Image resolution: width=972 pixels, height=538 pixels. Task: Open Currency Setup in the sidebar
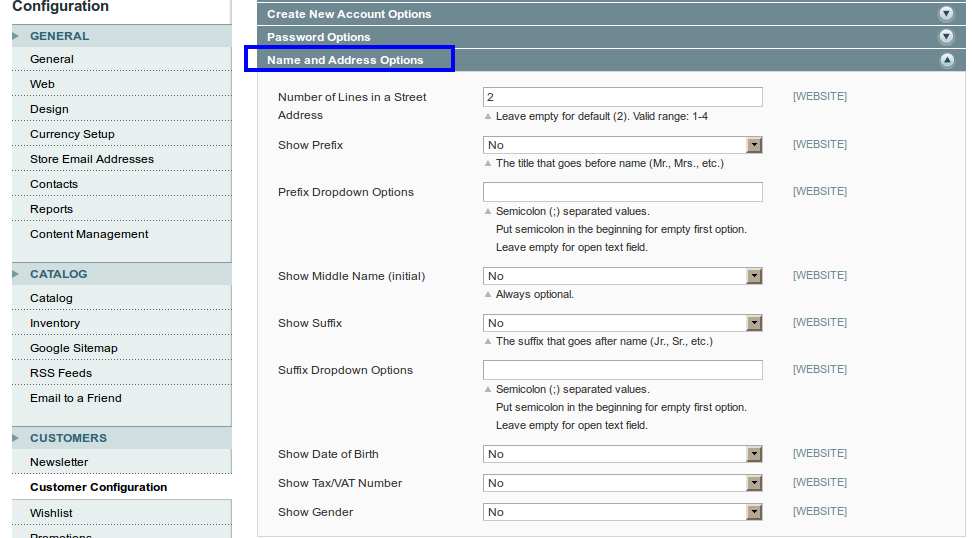click(x=72, y=134)
